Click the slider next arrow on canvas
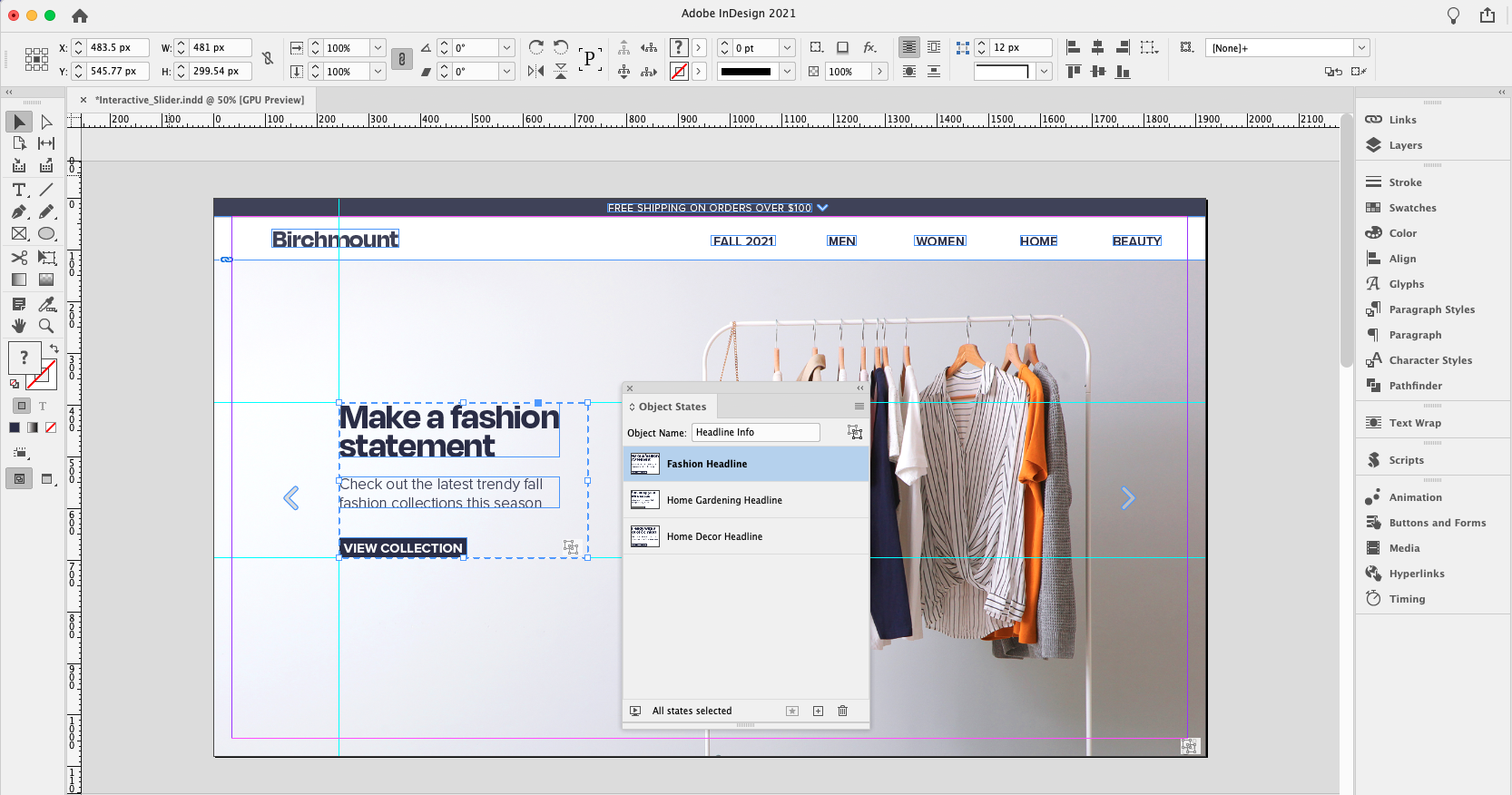This screenshot has height=795, width=1512. point(1127,497)
